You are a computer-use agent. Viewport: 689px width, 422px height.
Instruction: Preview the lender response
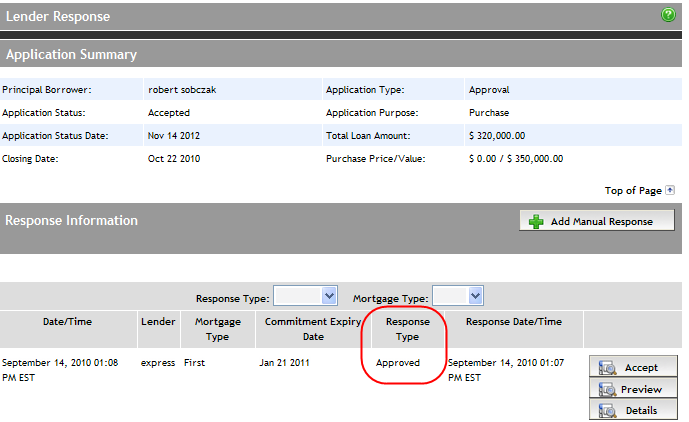(x=633, y=389)
